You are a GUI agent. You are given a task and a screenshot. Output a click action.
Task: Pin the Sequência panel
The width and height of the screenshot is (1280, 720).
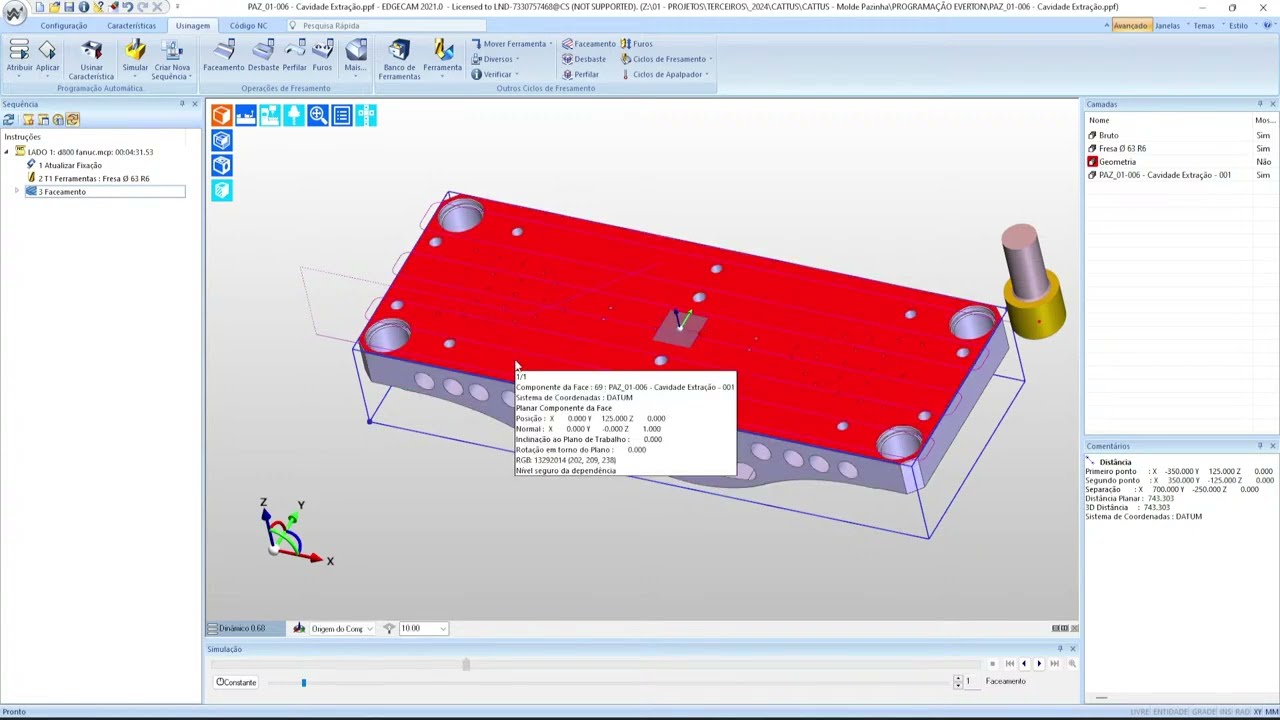point(182,104)
